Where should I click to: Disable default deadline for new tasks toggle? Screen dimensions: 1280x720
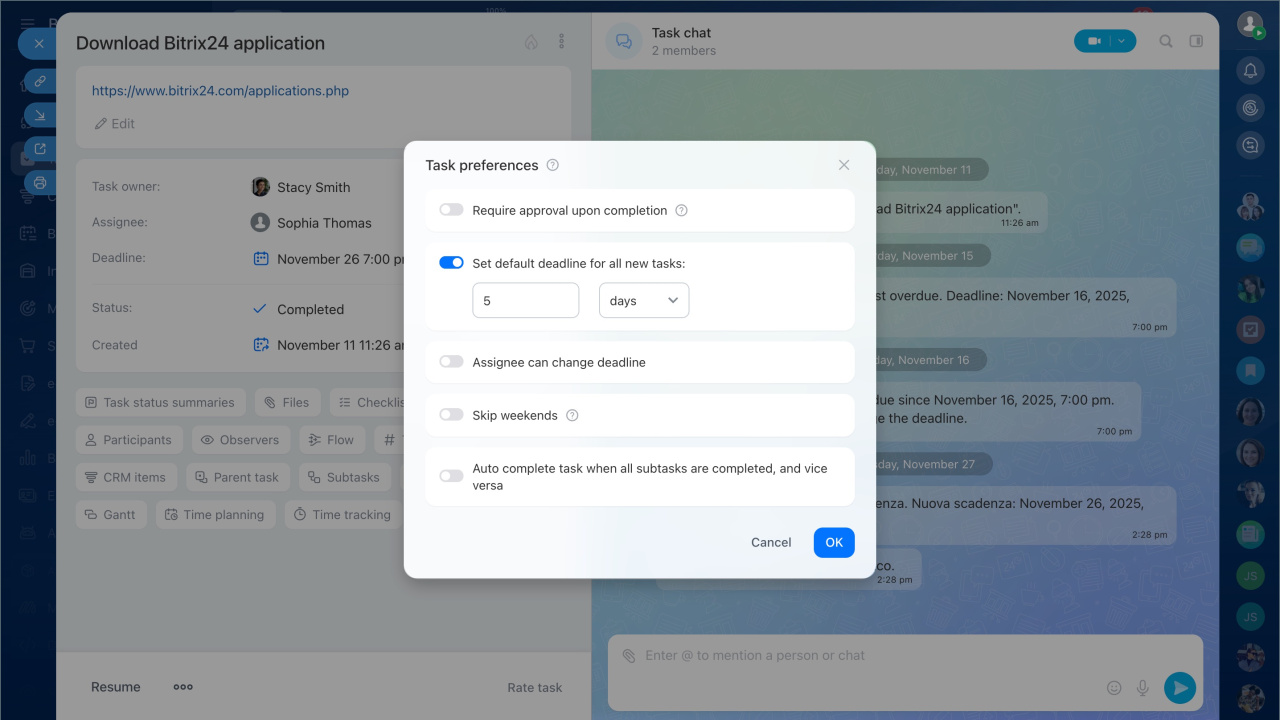pyautogui.click(x=451, y=263)
